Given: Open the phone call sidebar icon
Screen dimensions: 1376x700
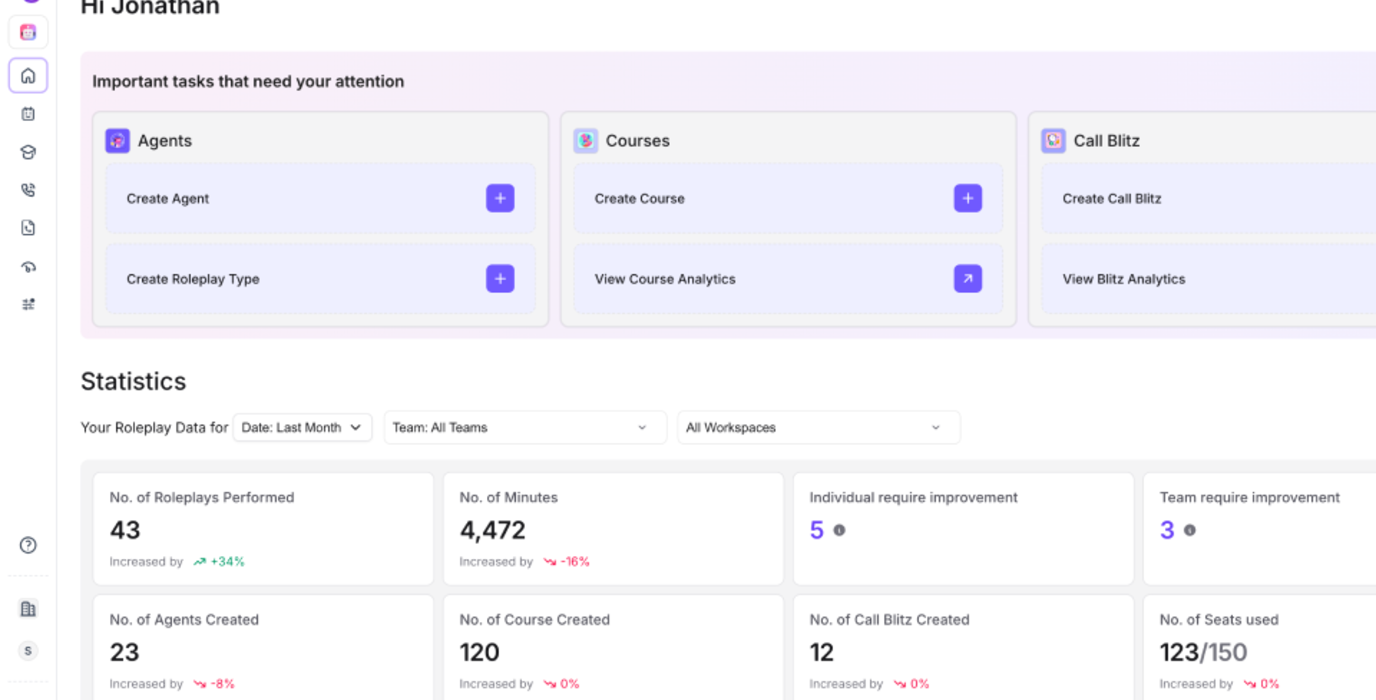Looking at the screenshot, I should (28, 190).
